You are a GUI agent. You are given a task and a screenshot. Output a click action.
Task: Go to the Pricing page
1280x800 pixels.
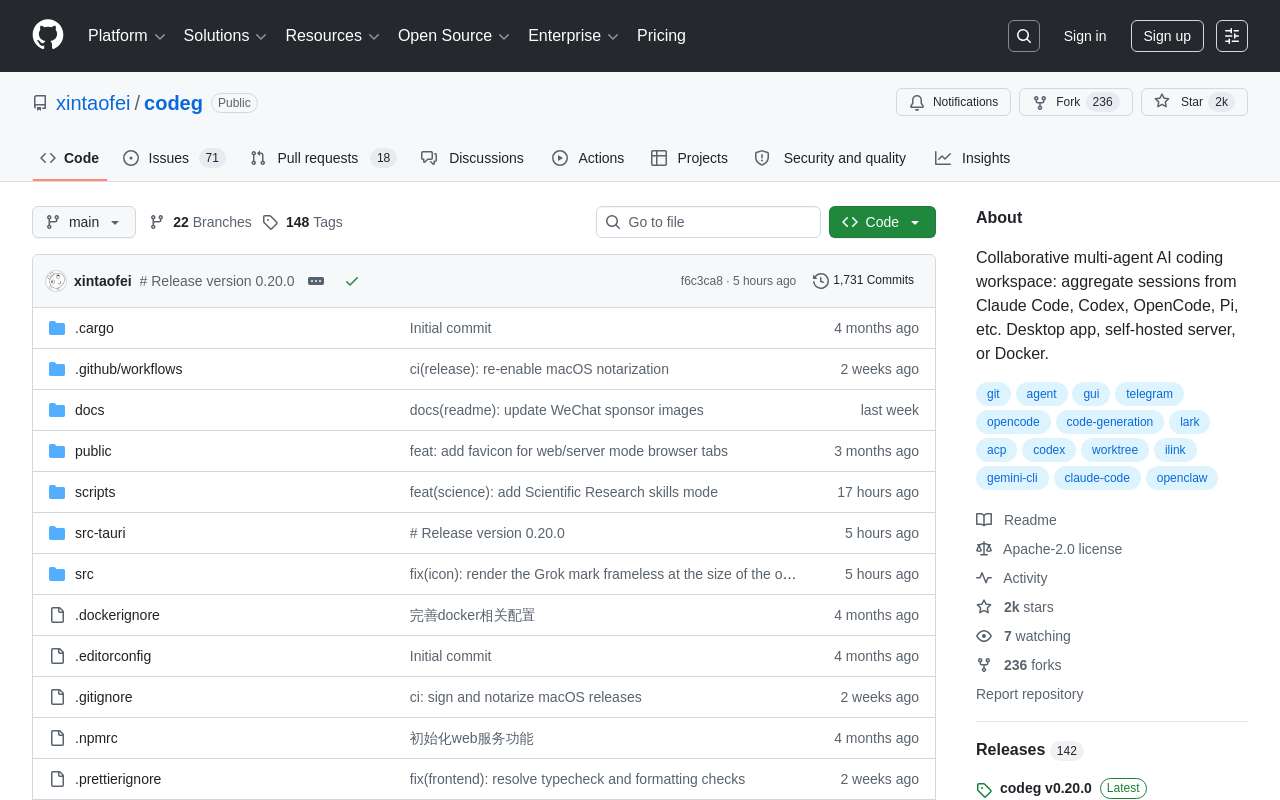click(x=661, y=36)
